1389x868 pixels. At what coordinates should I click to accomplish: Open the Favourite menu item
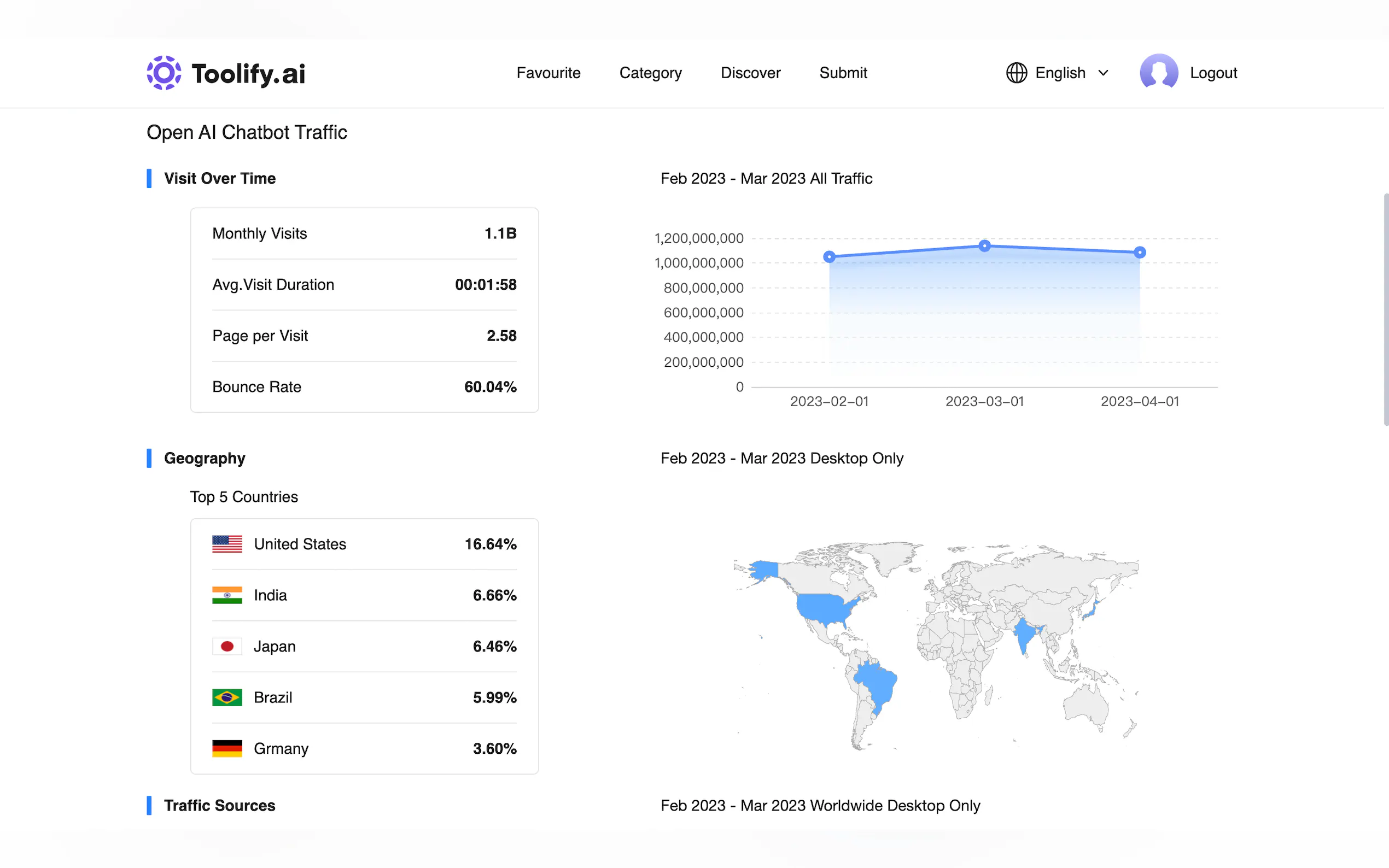tap(548, 73)
